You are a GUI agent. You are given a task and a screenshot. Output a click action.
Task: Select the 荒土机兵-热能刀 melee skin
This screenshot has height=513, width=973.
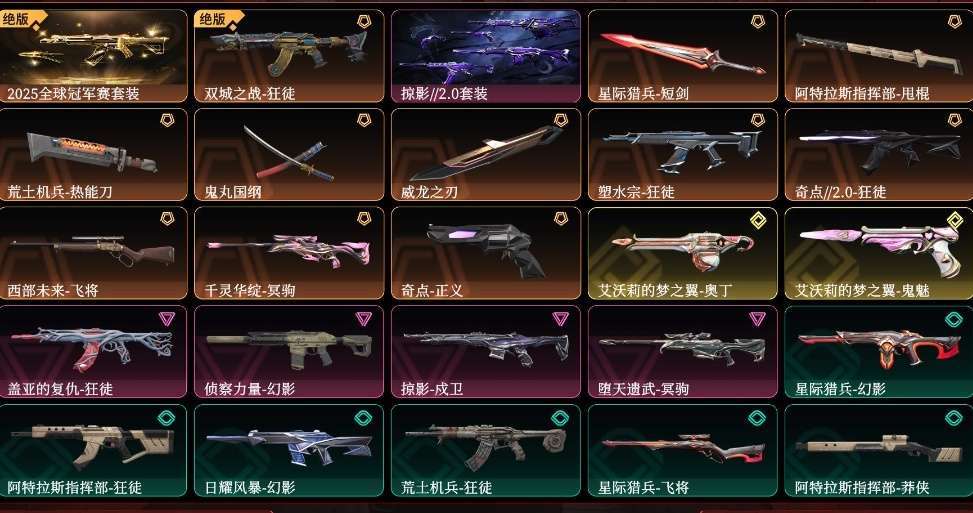92,154
